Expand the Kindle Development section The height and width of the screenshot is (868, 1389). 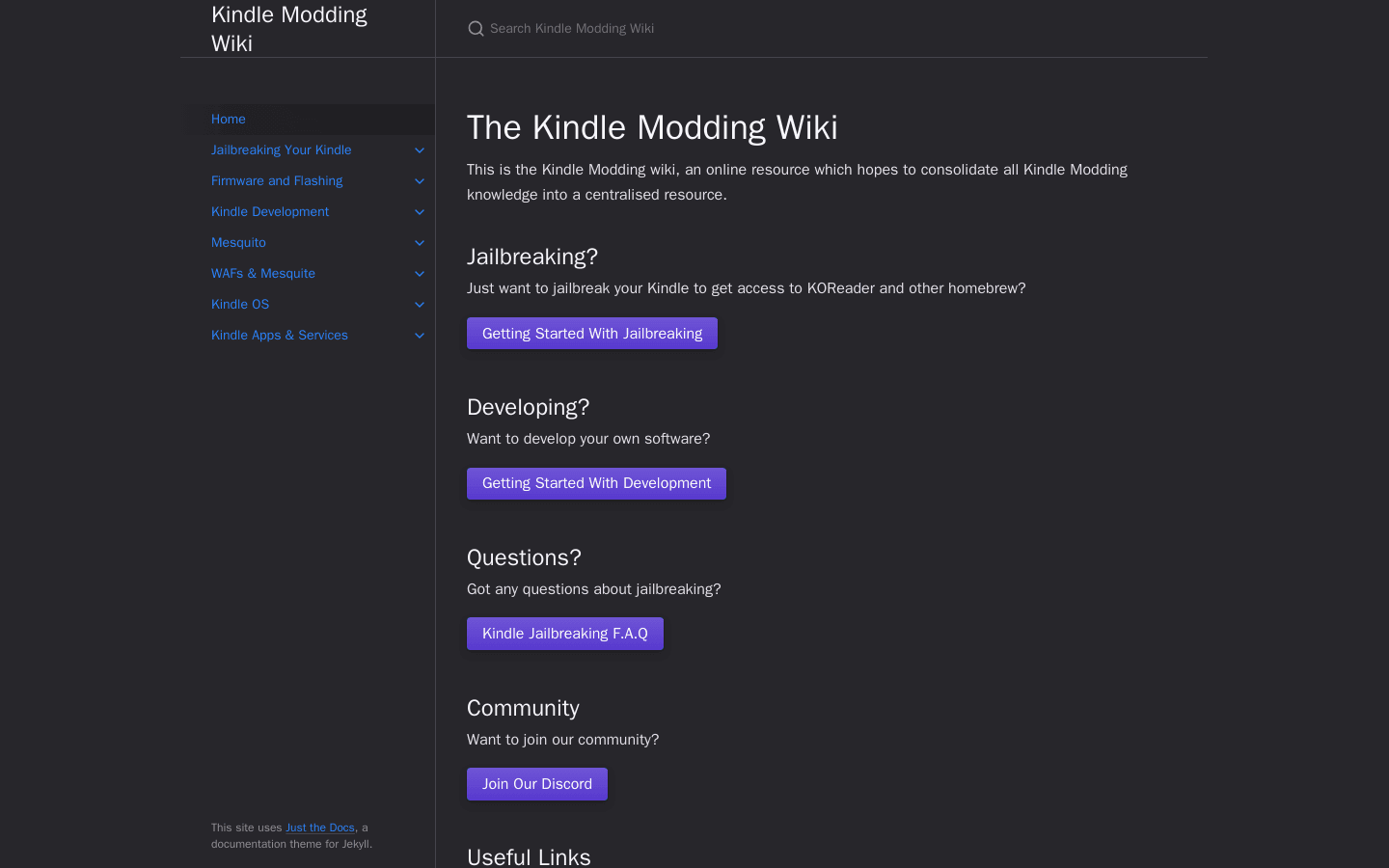(x=420, y=211)
